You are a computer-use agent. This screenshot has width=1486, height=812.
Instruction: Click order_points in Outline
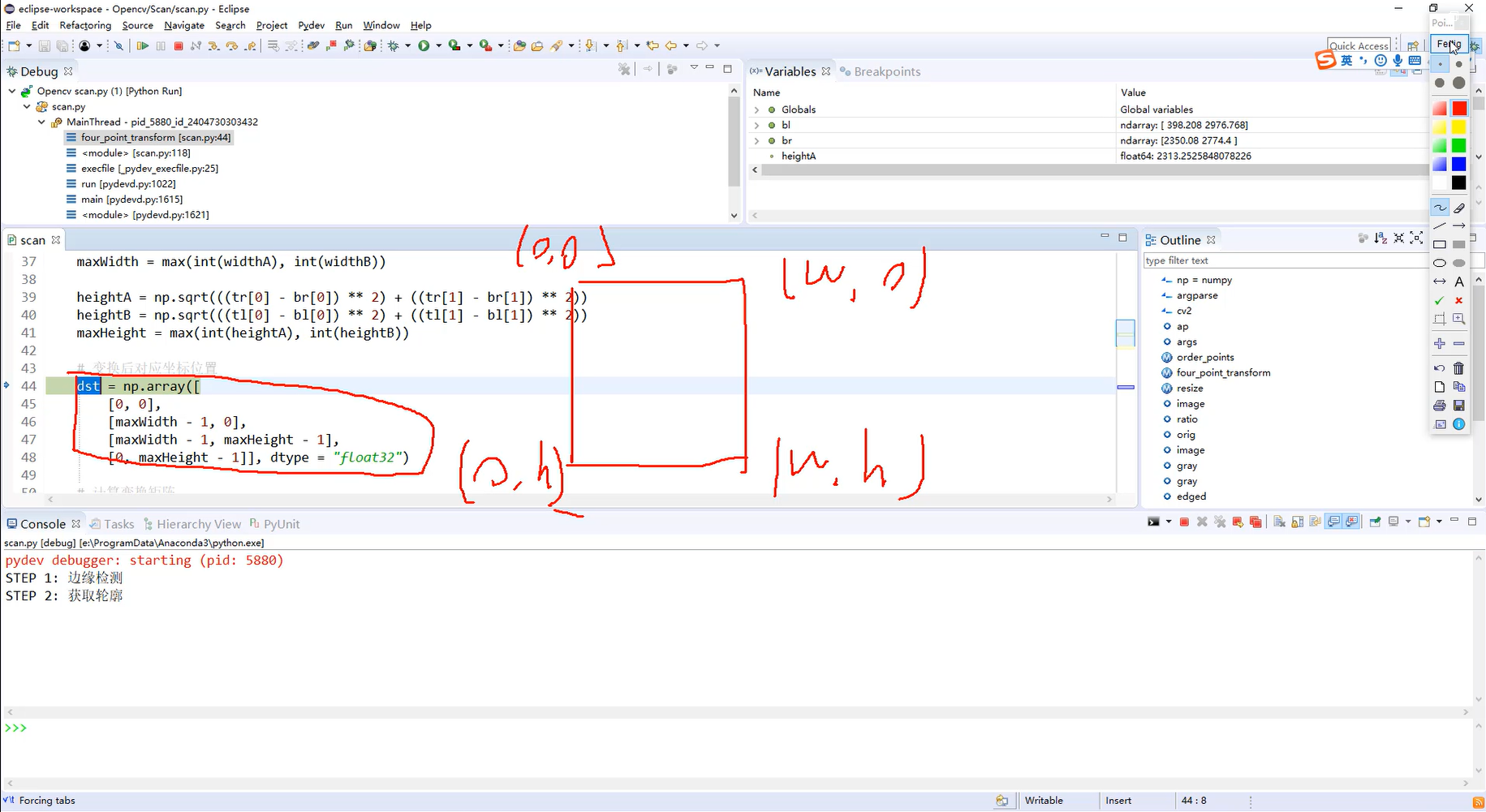tap(1205, 358)
